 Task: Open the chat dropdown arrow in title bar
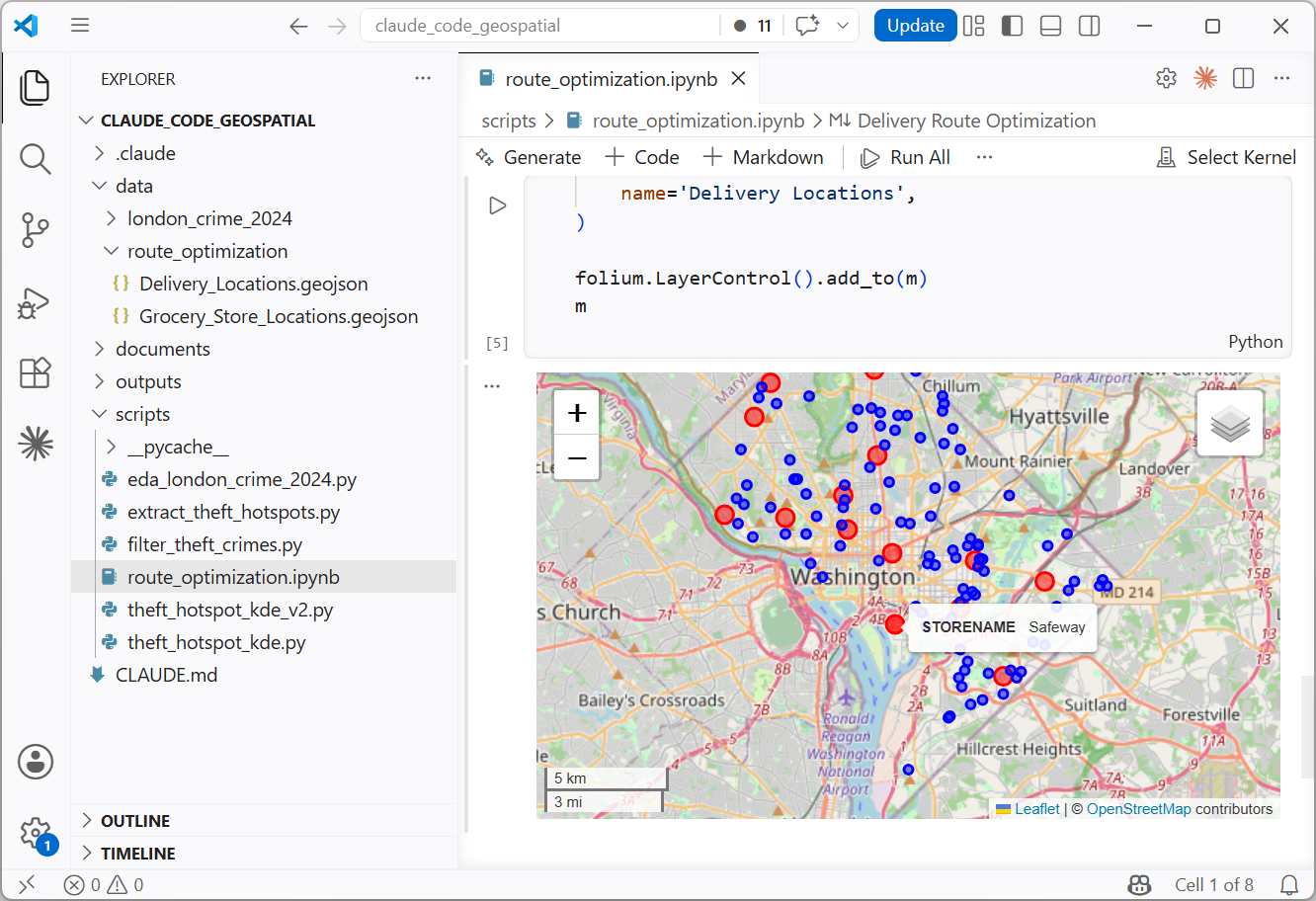pyautogui.click(x=843, y=26)
